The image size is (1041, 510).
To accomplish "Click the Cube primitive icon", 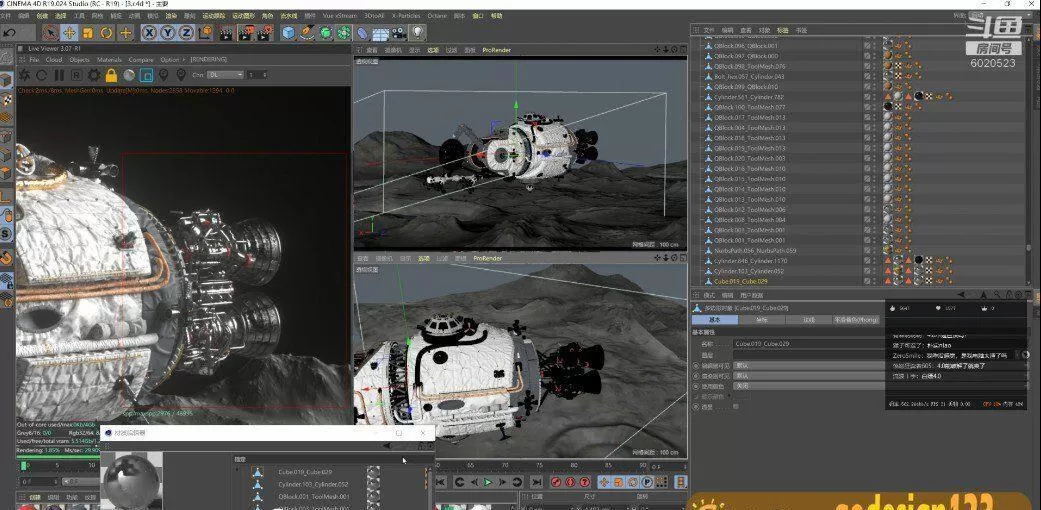I will pyautogui.click(x=289, y=33).
